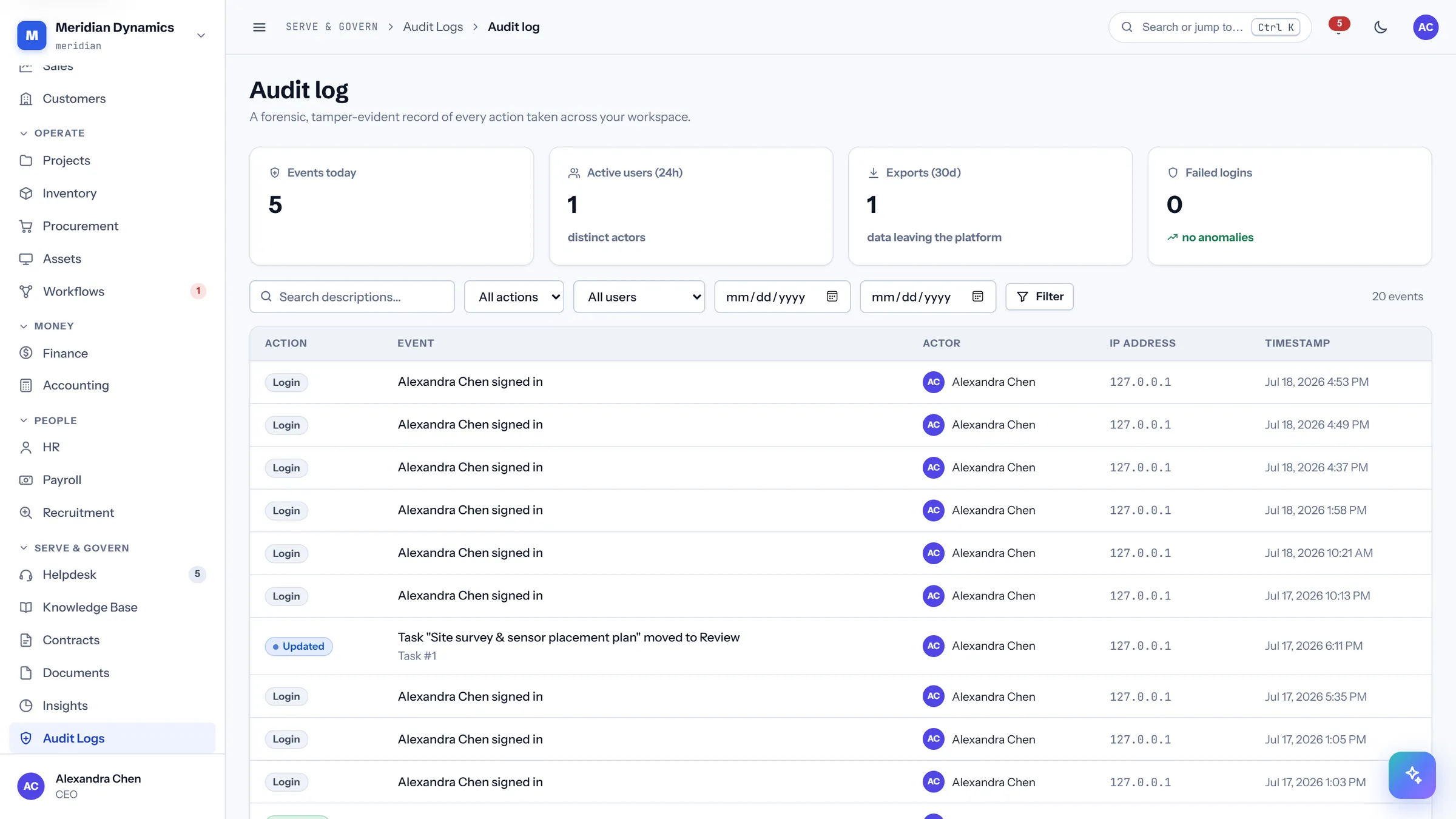Collapse the SERVE & GOVERN section
Screen dimensions: 1456x819
point(74,548)
